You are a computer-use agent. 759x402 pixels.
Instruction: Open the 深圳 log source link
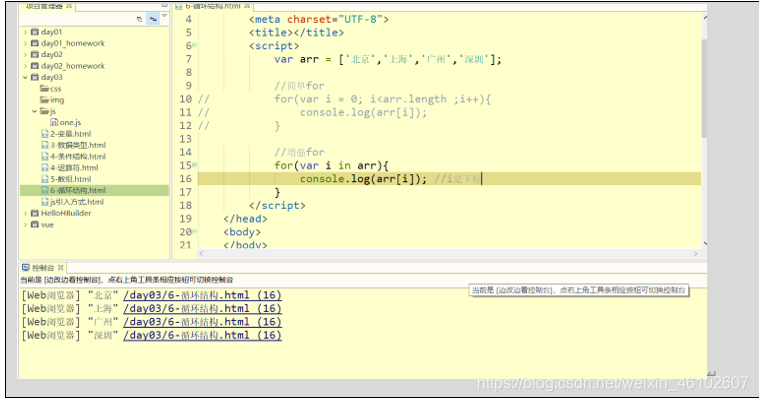coord(202,335)
